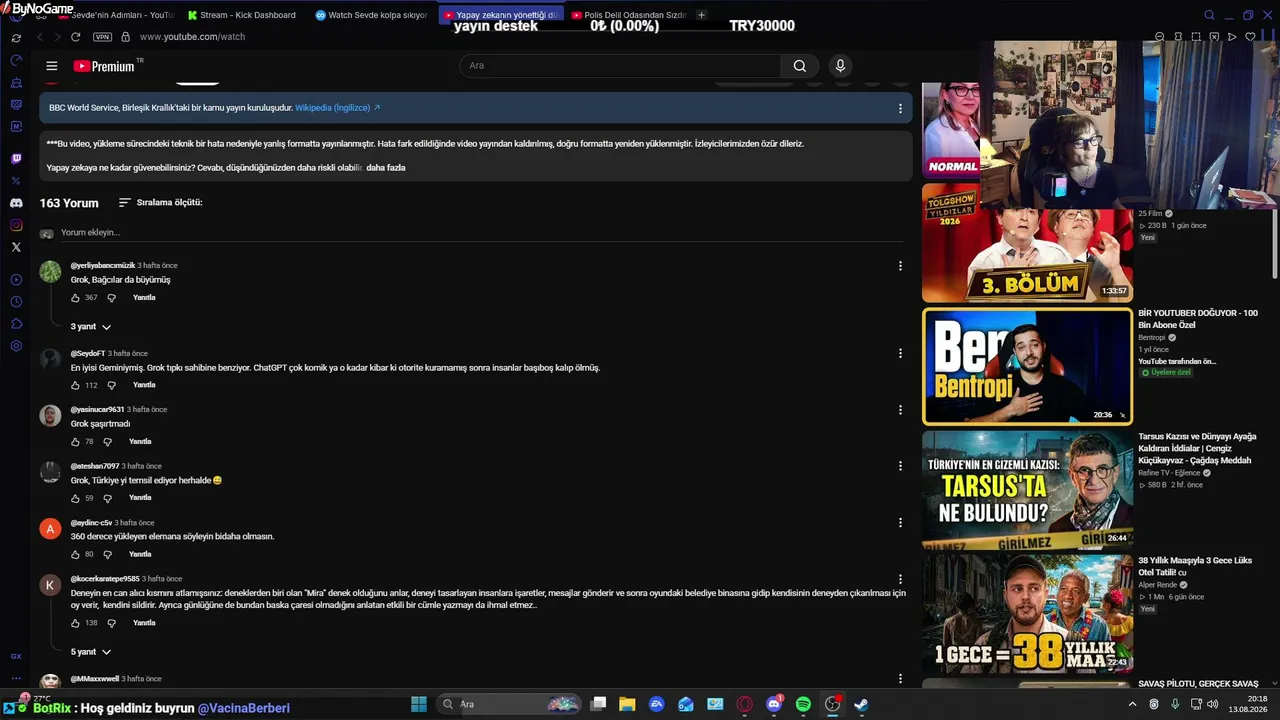The width and height of the screenshot is (1280, 720).
Task: Open Steam from the Windows taskbar
Action: pyautogui.click(x=861, y=704)
